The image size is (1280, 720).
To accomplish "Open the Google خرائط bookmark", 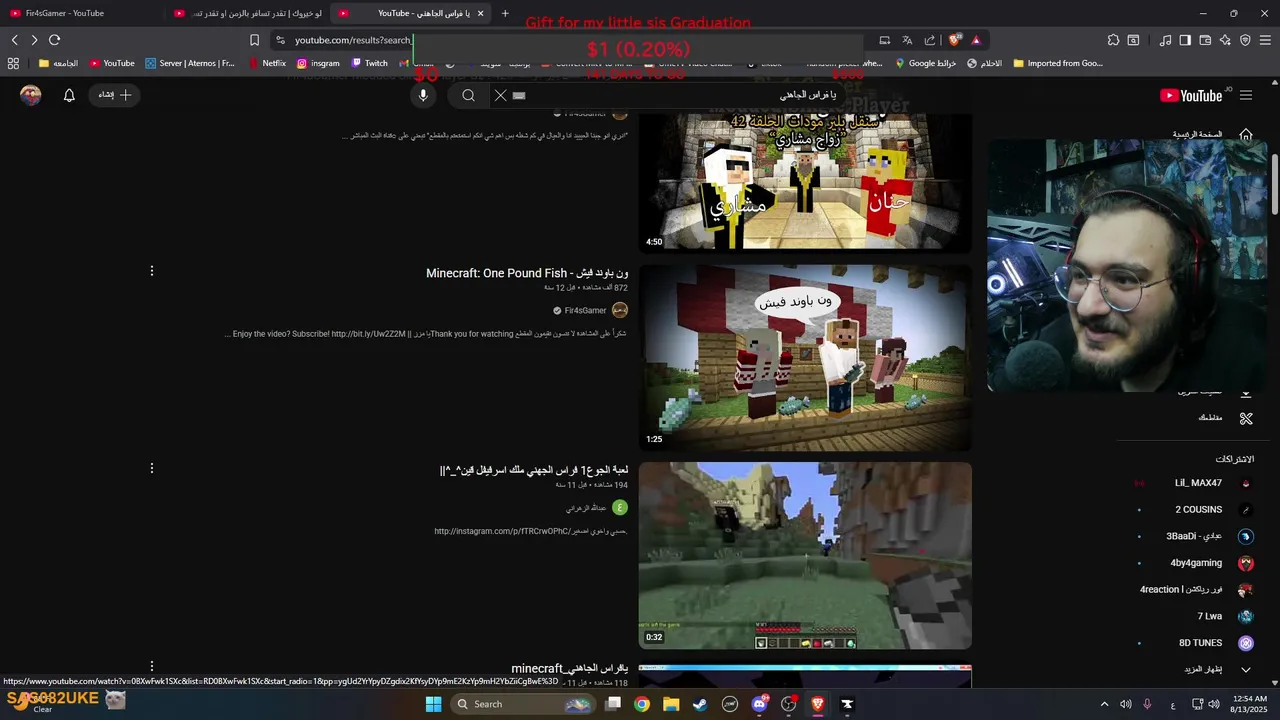I will (x=925, y=63).
